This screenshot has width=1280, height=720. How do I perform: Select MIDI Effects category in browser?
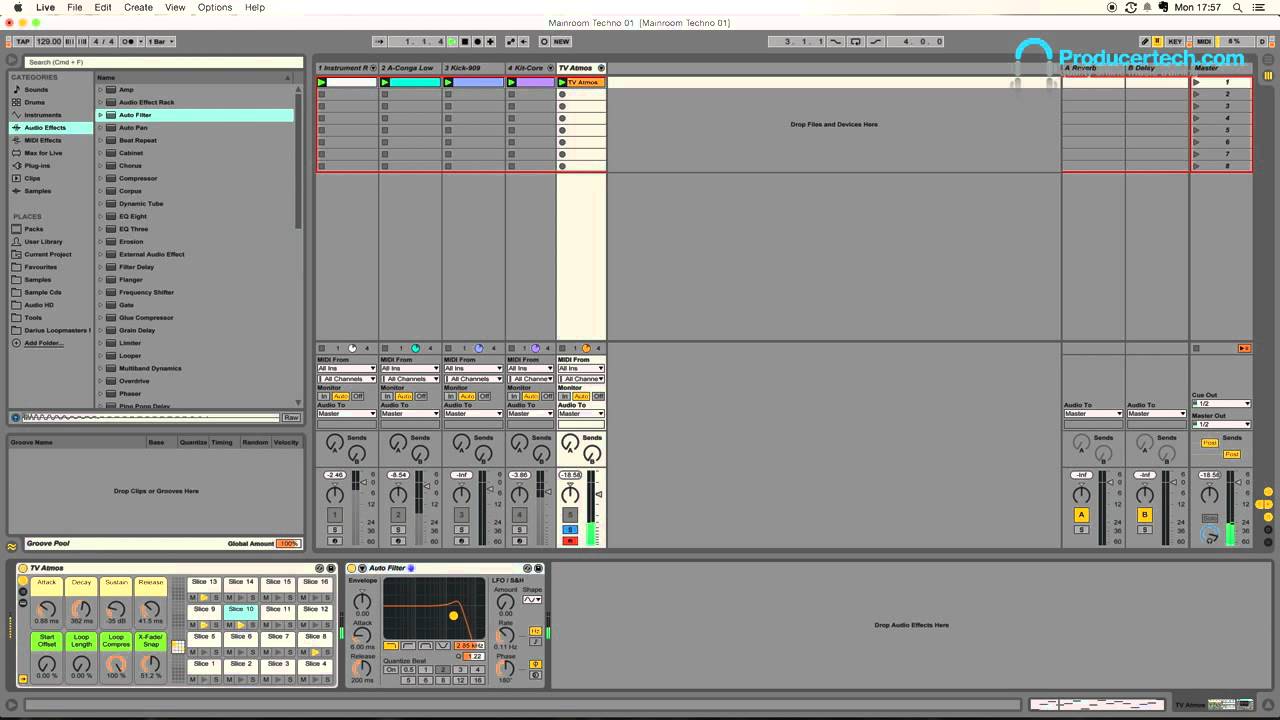click(x=43, y=140)
